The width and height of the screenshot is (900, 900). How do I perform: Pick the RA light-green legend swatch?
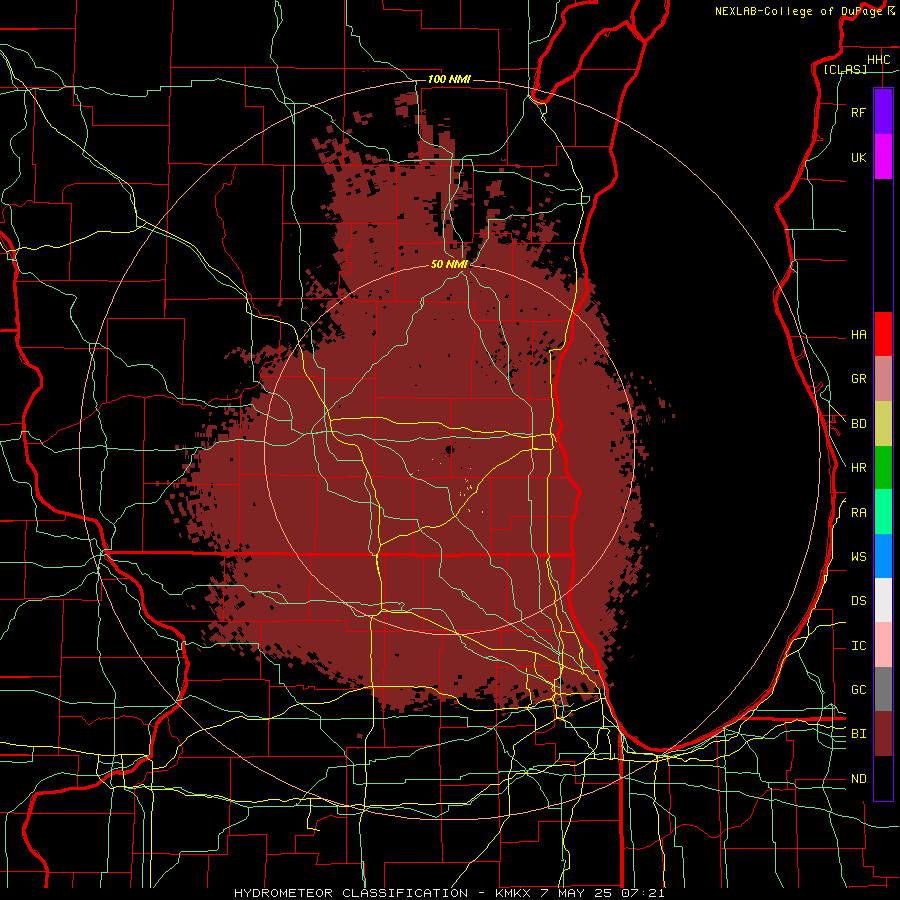point(883,512)
